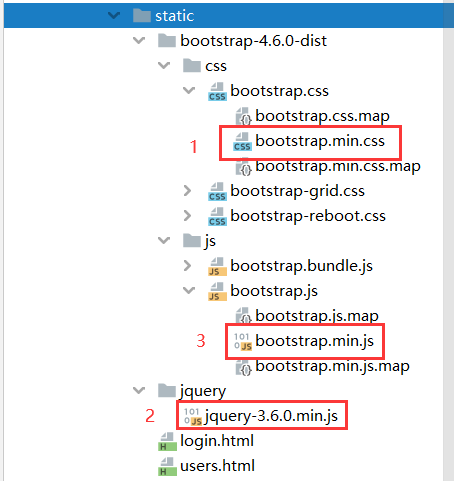Collapse the jquery folder chevron

(139, 390)
